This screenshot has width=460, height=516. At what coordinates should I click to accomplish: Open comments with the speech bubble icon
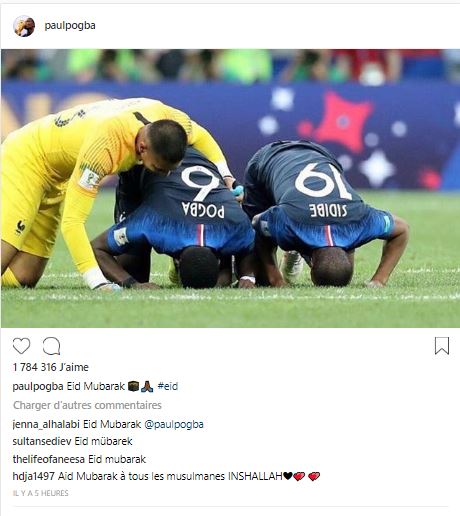(52, 346)
